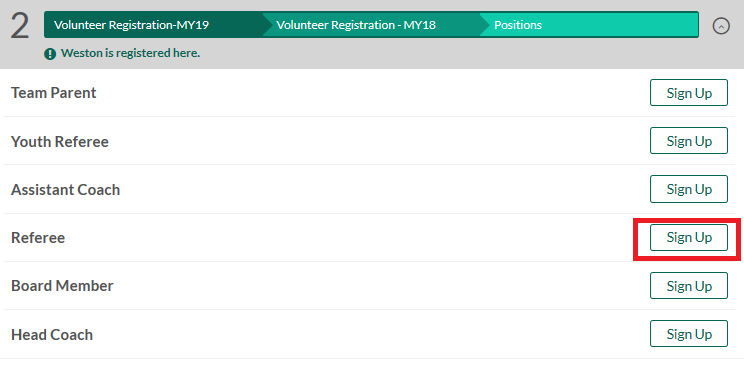Click the Team Parent position label
This screenshot has height=366, width=744.
(x=54, y=93)
